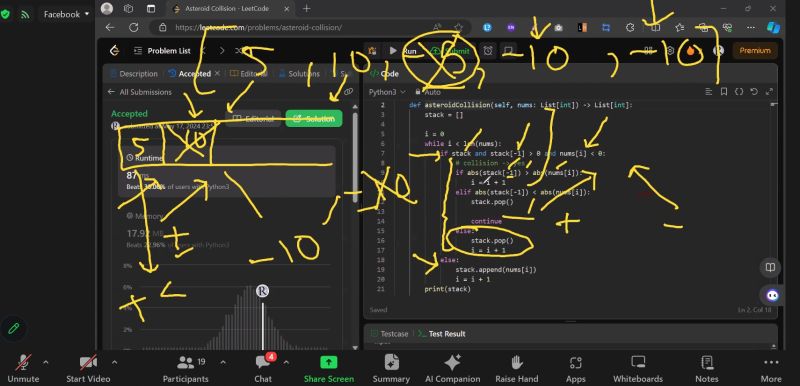Click the green Share Screen button

329,363
